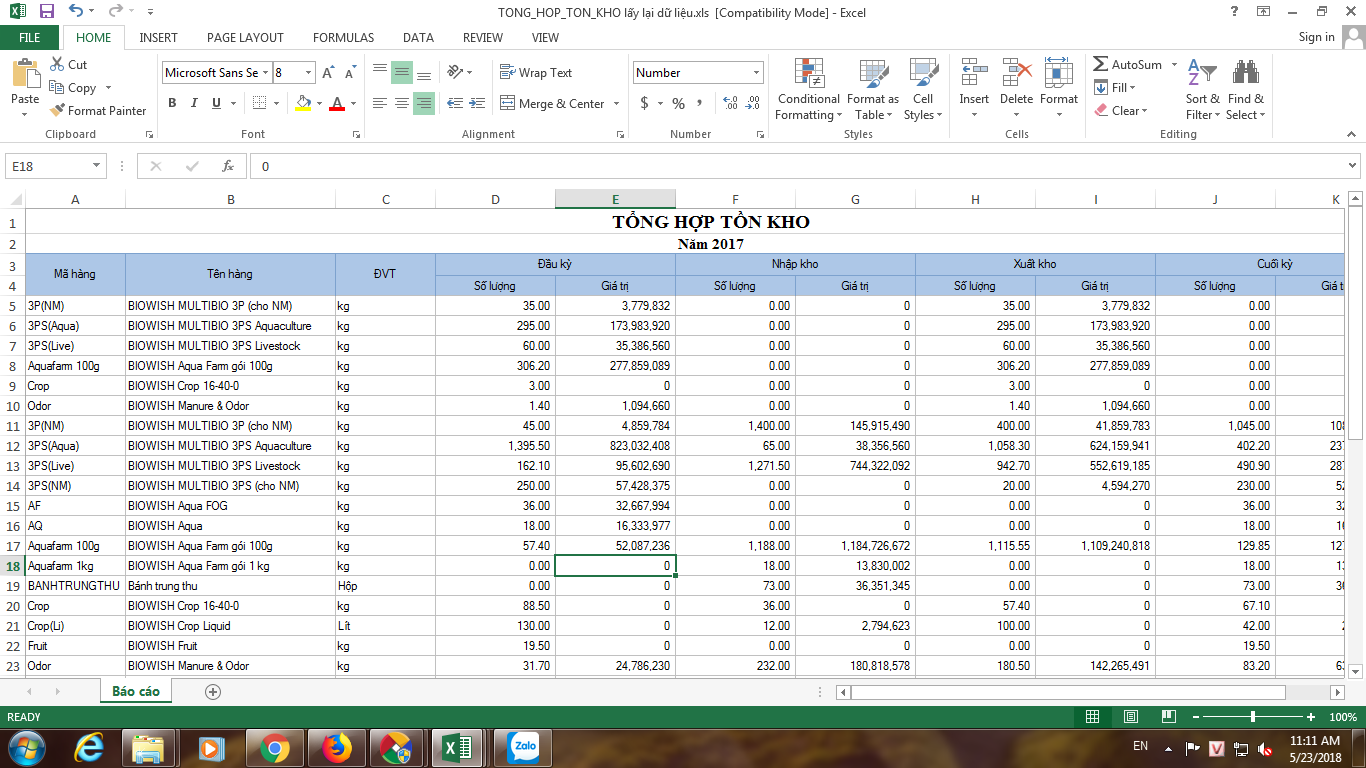Toggle Wrap Text

click(536, 73)
